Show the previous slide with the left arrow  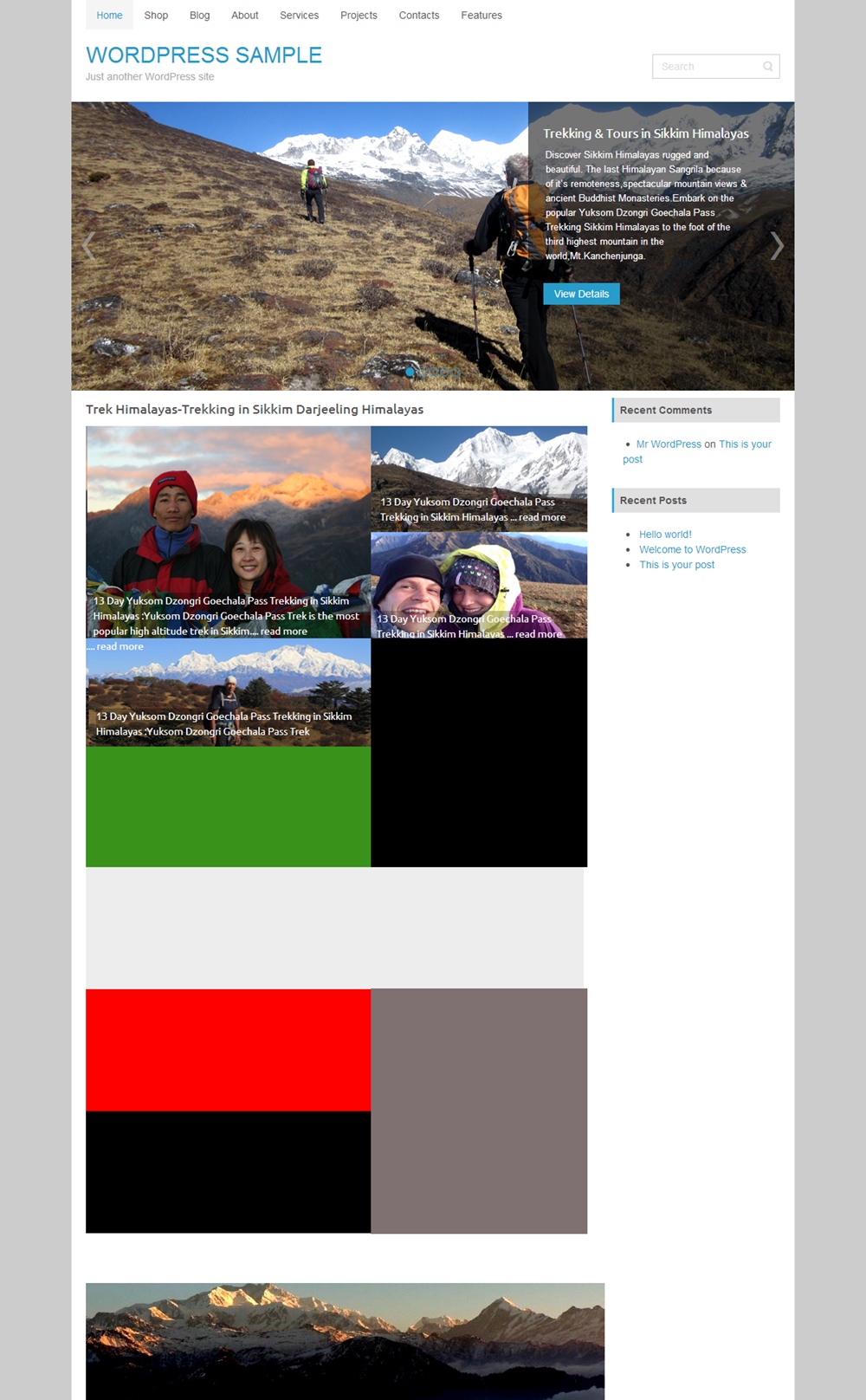tap(87, 246)
